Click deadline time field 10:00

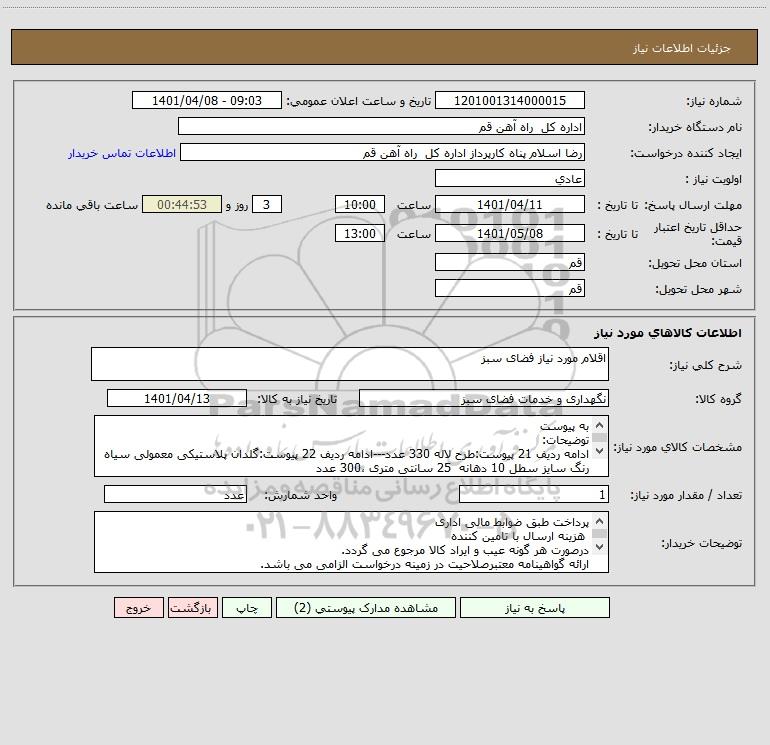359,204
